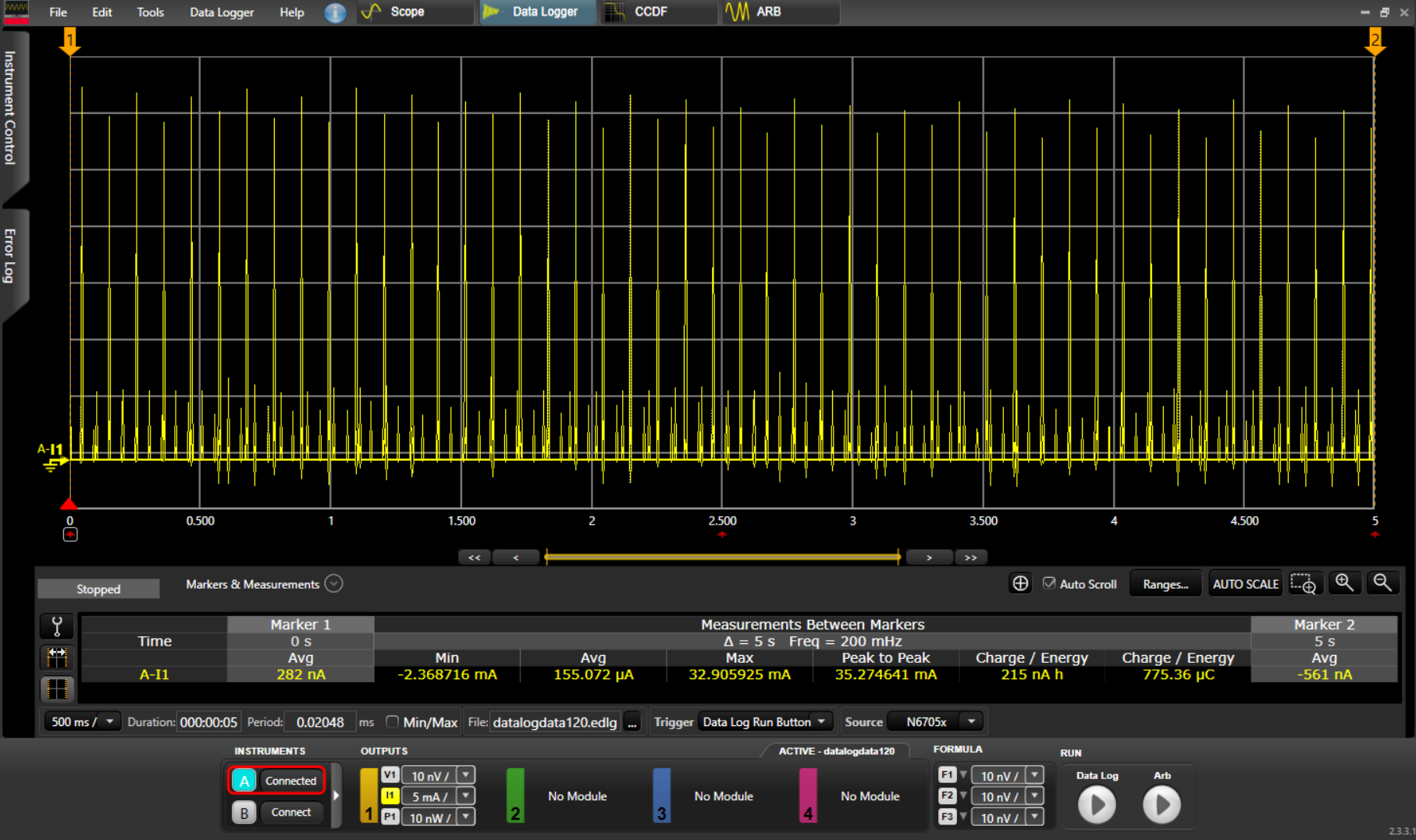
Task: Click the blue info icon in the menu bar
Action: [x=335, y=12]
